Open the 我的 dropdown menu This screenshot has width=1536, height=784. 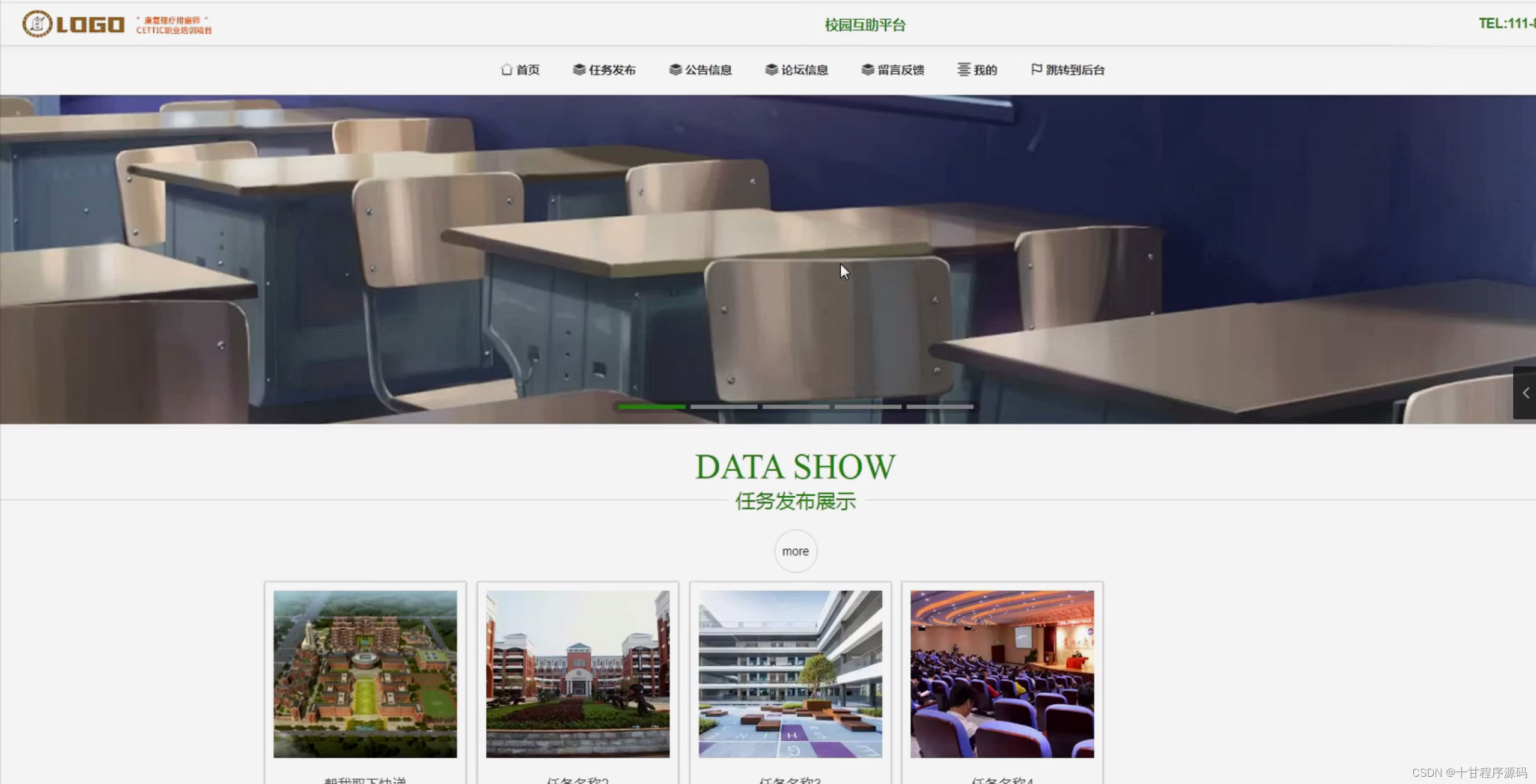click(x=985, y=70)
